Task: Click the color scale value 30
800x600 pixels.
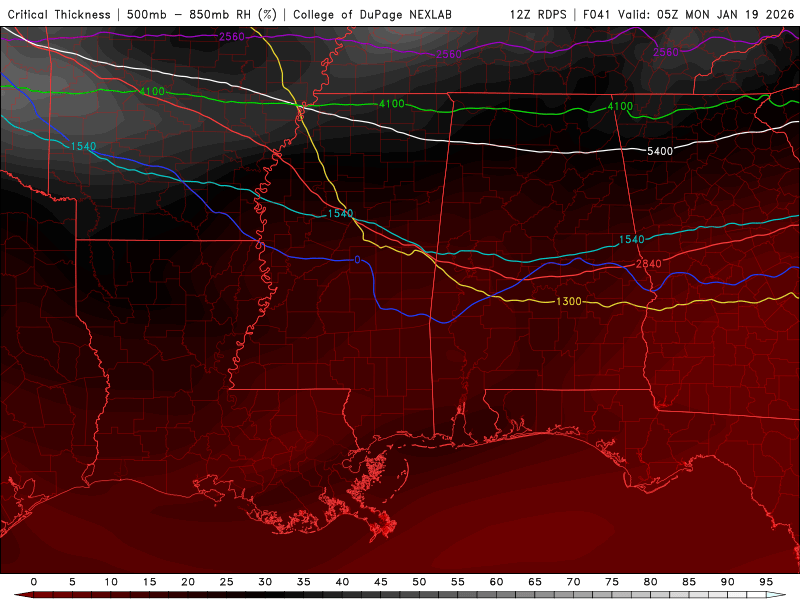Action: pyautogui.click(x=265, y=582)
